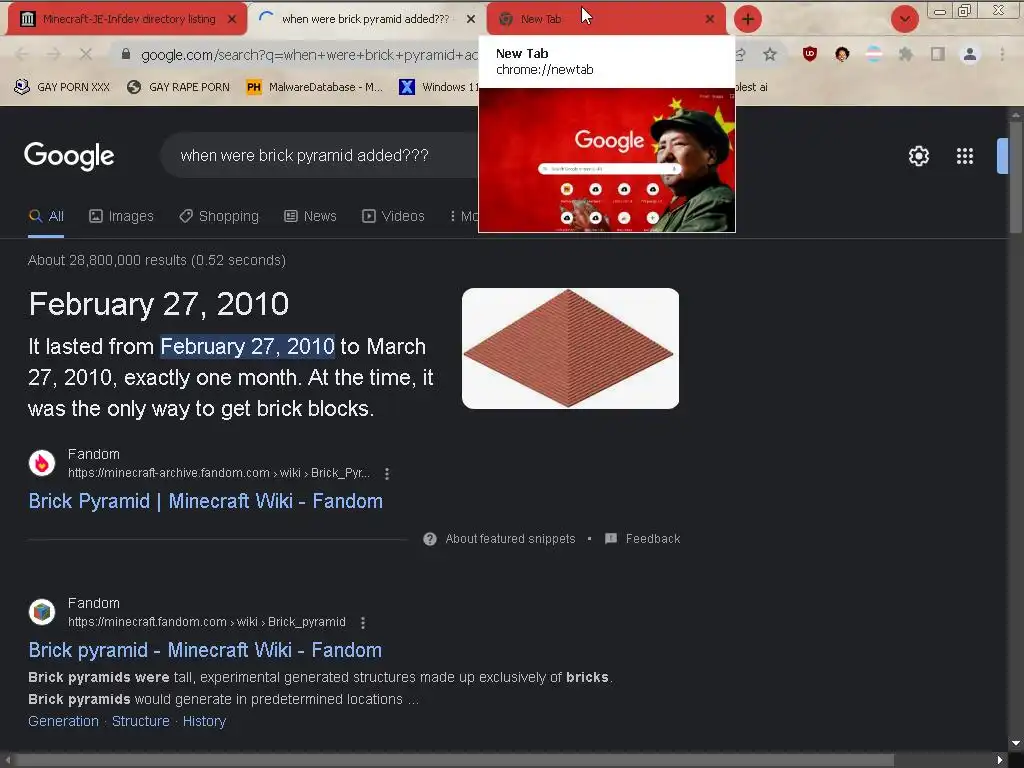Open Brick pyramid minecraft.fandom.com result
This screenshot has height=768, width=1024.
[205, 650]
